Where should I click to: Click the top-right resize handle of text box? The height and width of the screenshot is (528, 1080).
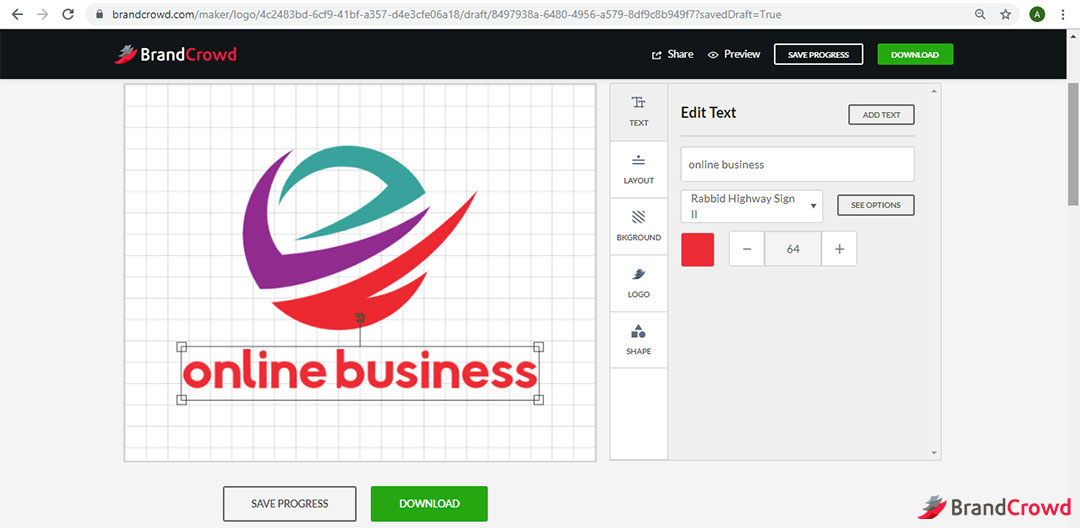[x=539, y=346]
